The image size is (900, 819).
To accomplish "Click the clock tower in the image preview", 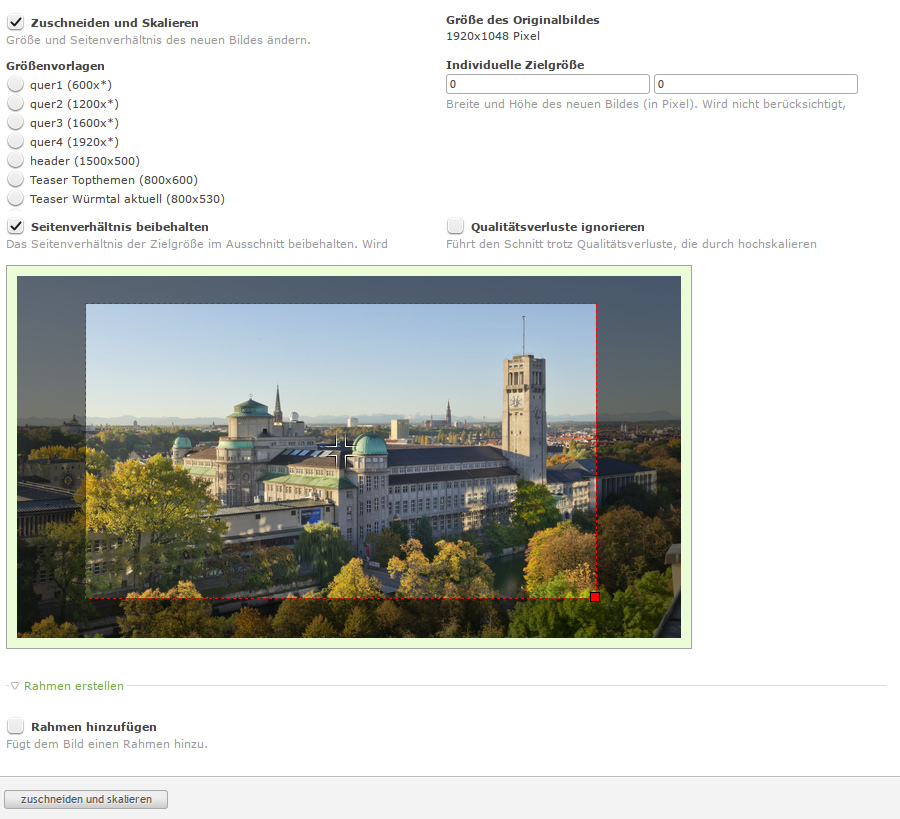I will pyautogui.click(x=524, y=419).
